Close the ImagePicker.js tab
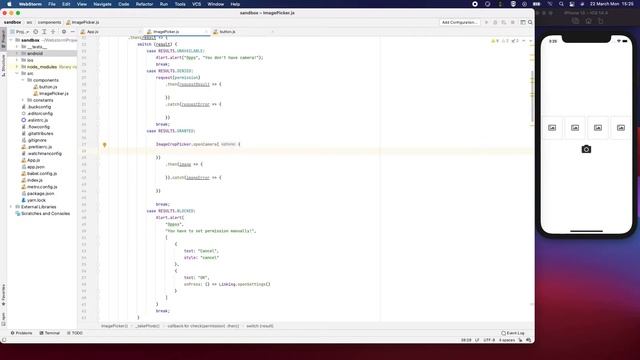Screen dimensions: 640x360 [x=206, y=32]
